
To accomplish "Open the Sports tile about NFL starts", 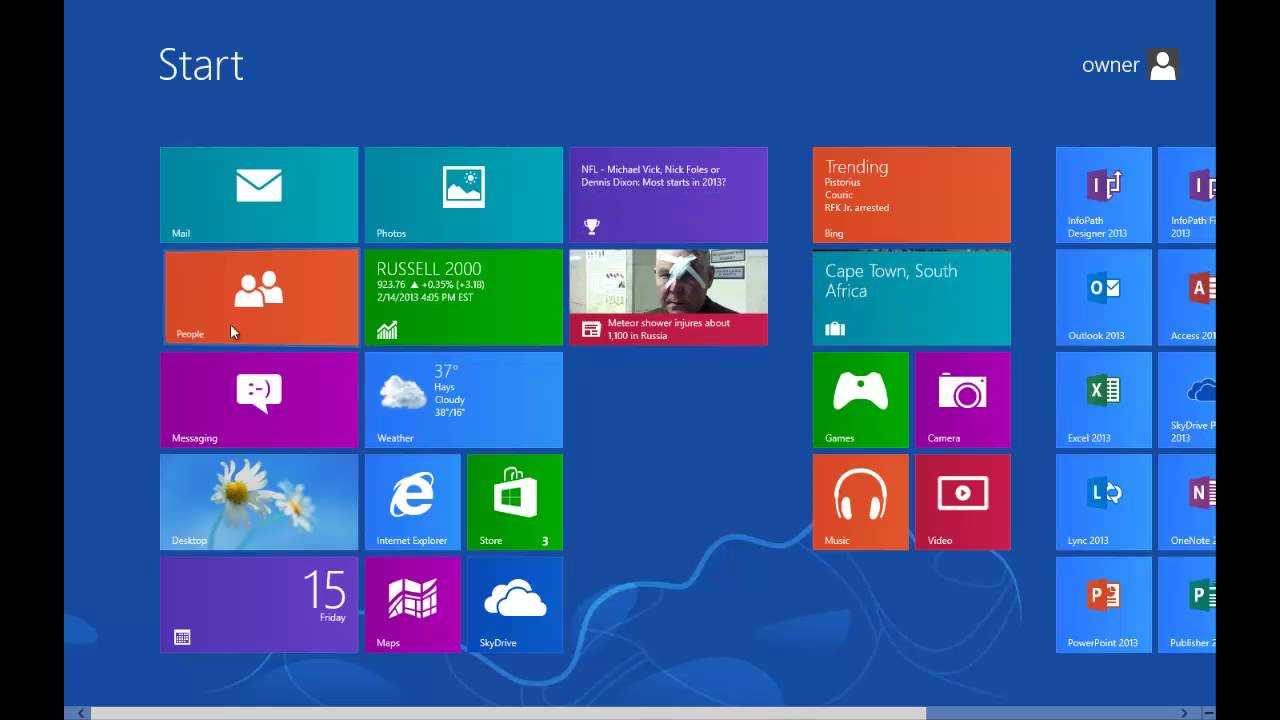I will pos(668,195).
